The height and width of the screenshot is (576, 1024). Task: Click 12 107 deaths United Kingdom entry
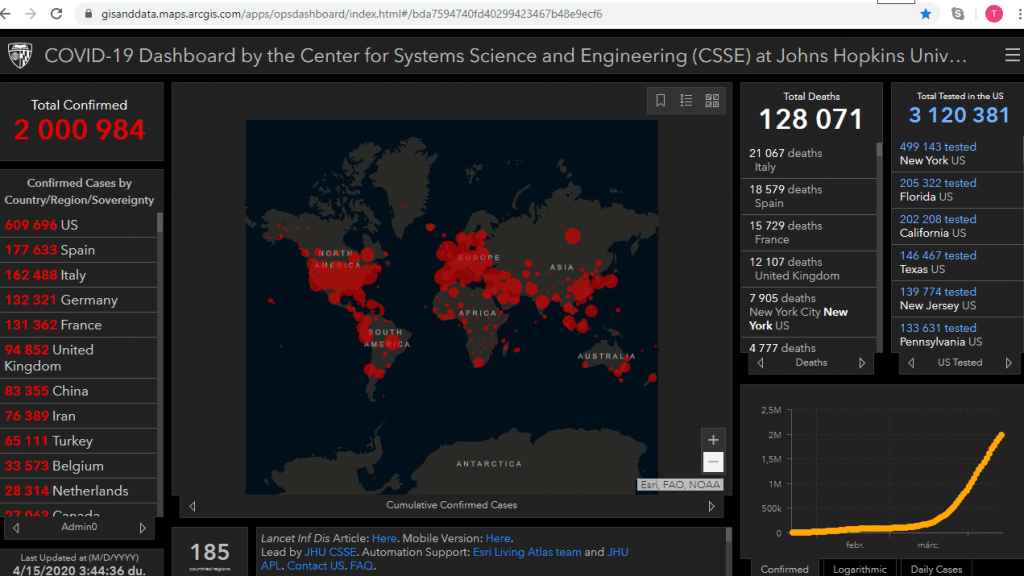tap(808, 269)
